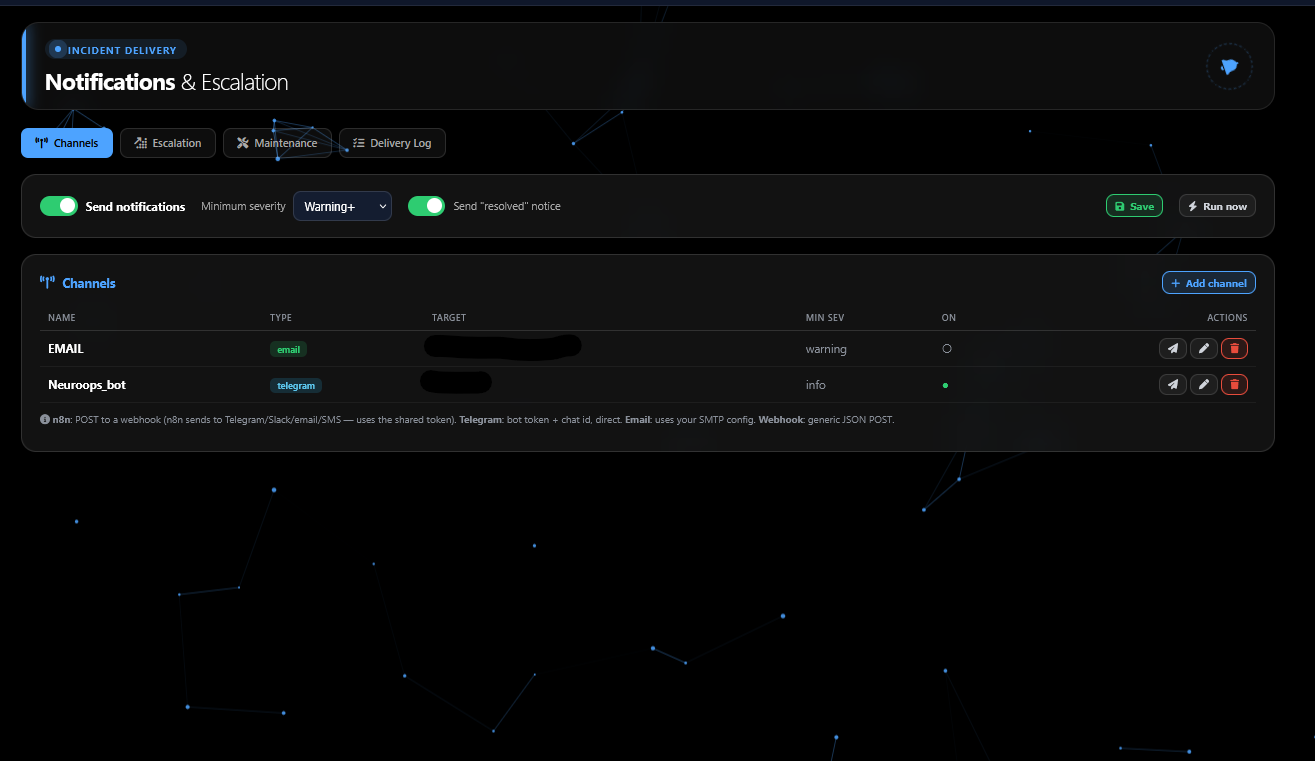Click the info min severity cell
The height and width of the screenshot is (761, 1315).
pyautogui.click(x=816, y=385)
